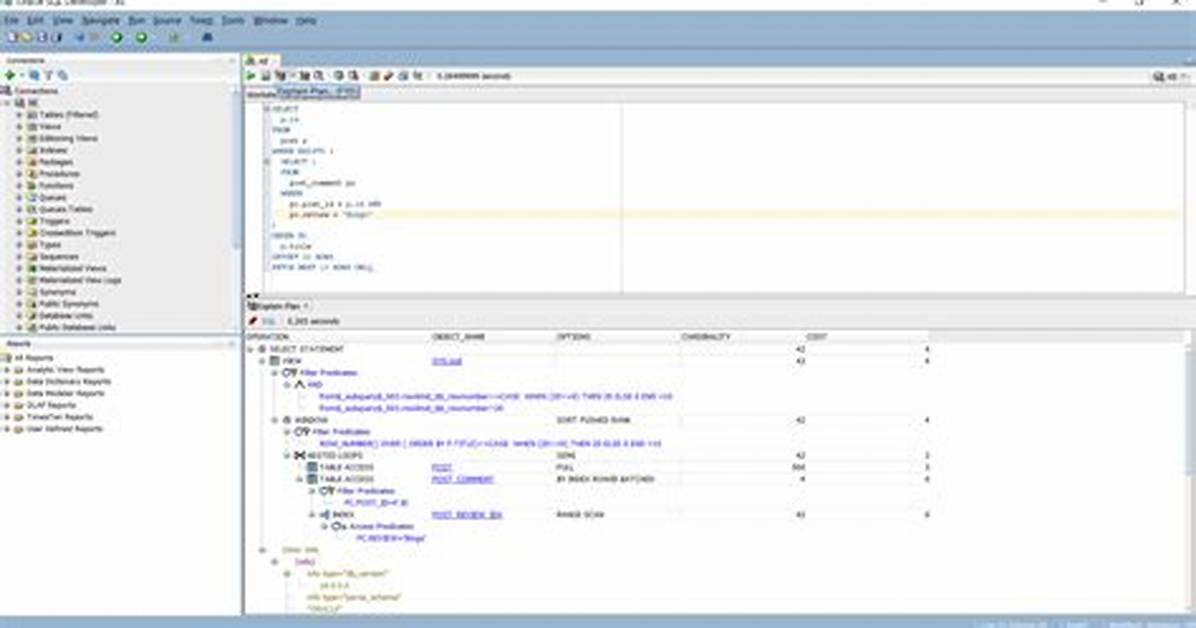This screenshot has height=628, width=1196.
Task: Click the Explain Plan toolbar icon
Action: 281,76
